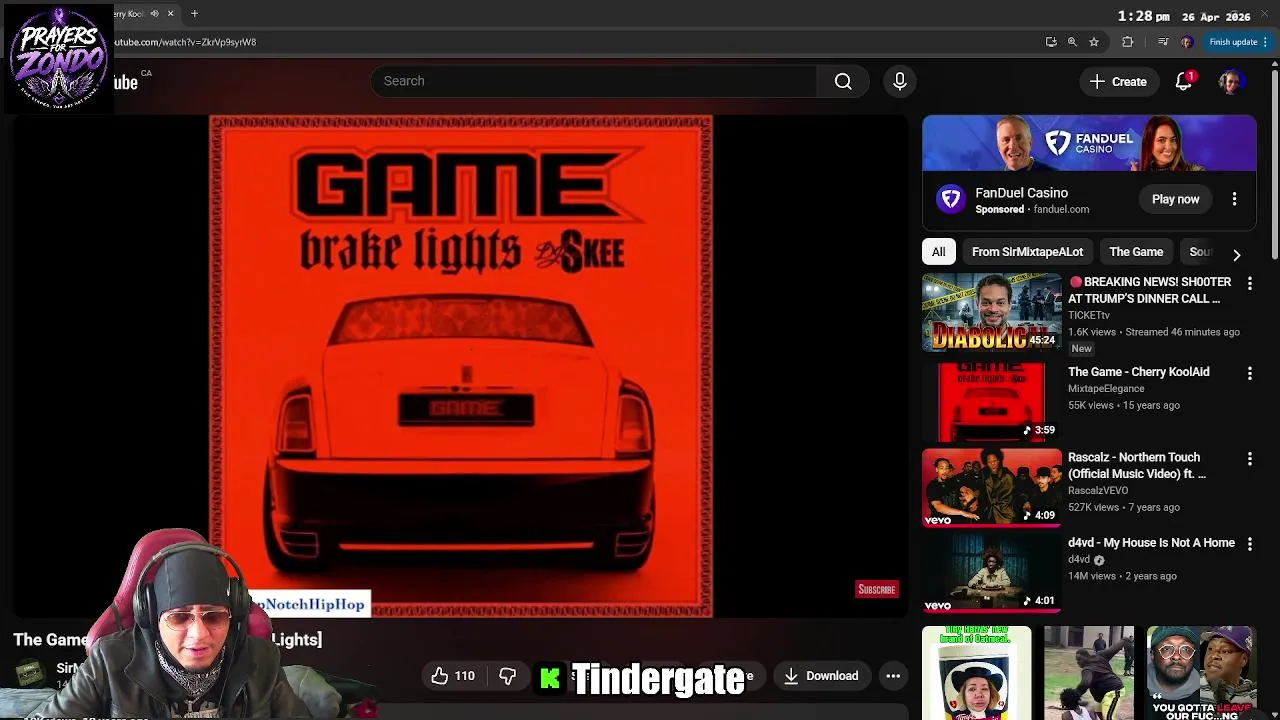Click the search magnifier button
The width and height of the screenshot is (1280, 720).
(x=844, y=81)
